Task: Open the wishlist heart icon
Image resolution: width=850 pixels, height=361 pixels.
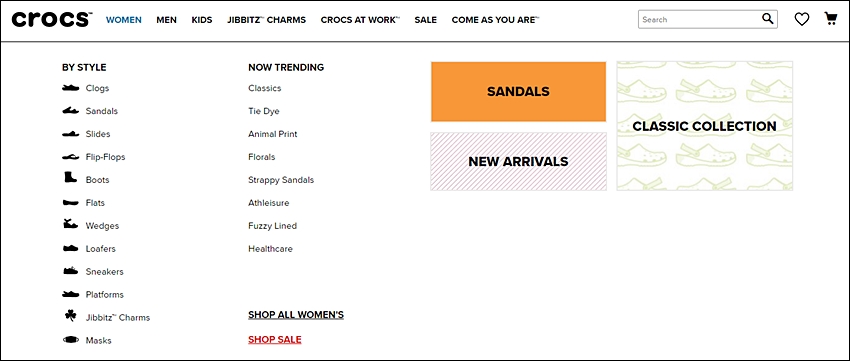Action: (x=802, y=20)
